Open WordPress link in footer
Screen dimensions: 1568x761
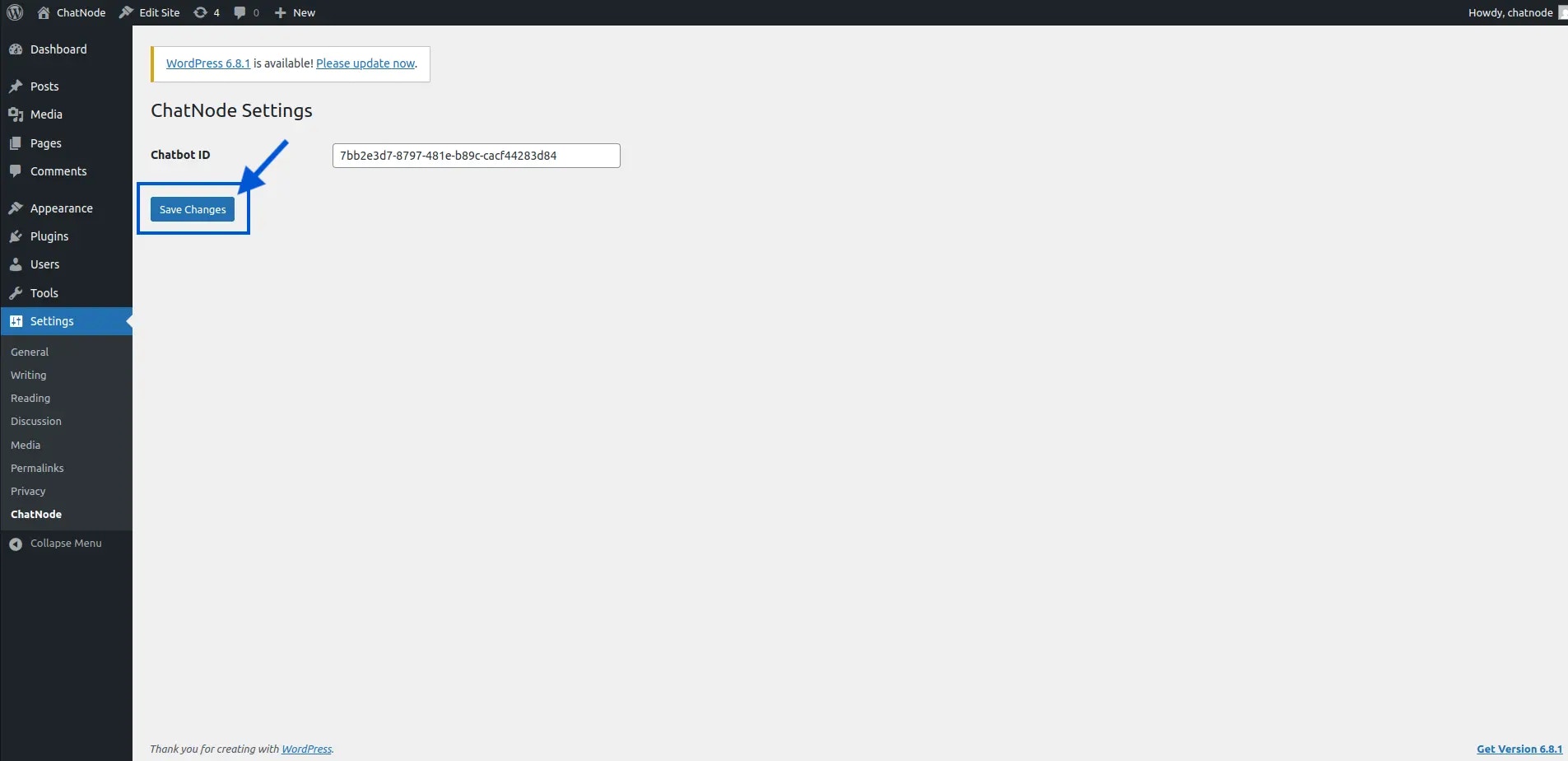[306, 749]
